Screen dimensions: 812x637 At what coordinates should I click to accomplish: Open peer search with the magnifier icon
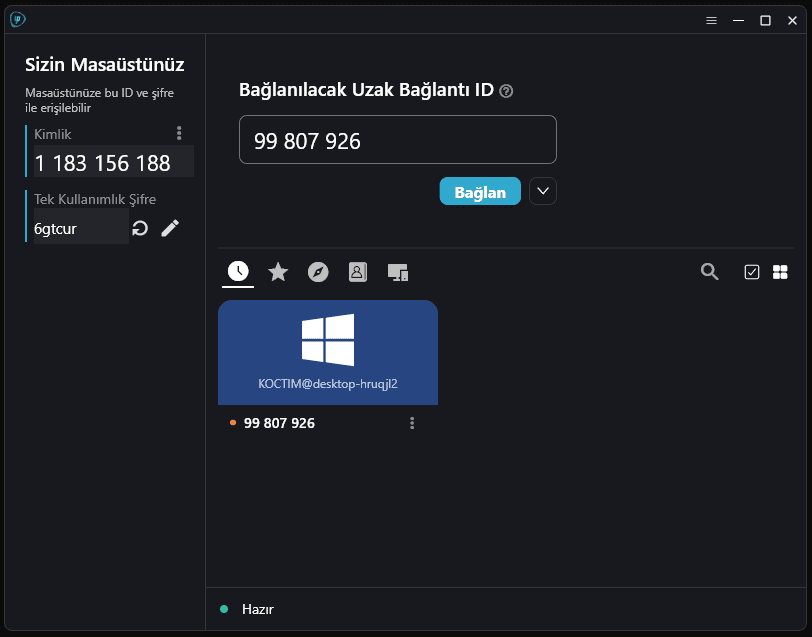click(x=710, y=271)
